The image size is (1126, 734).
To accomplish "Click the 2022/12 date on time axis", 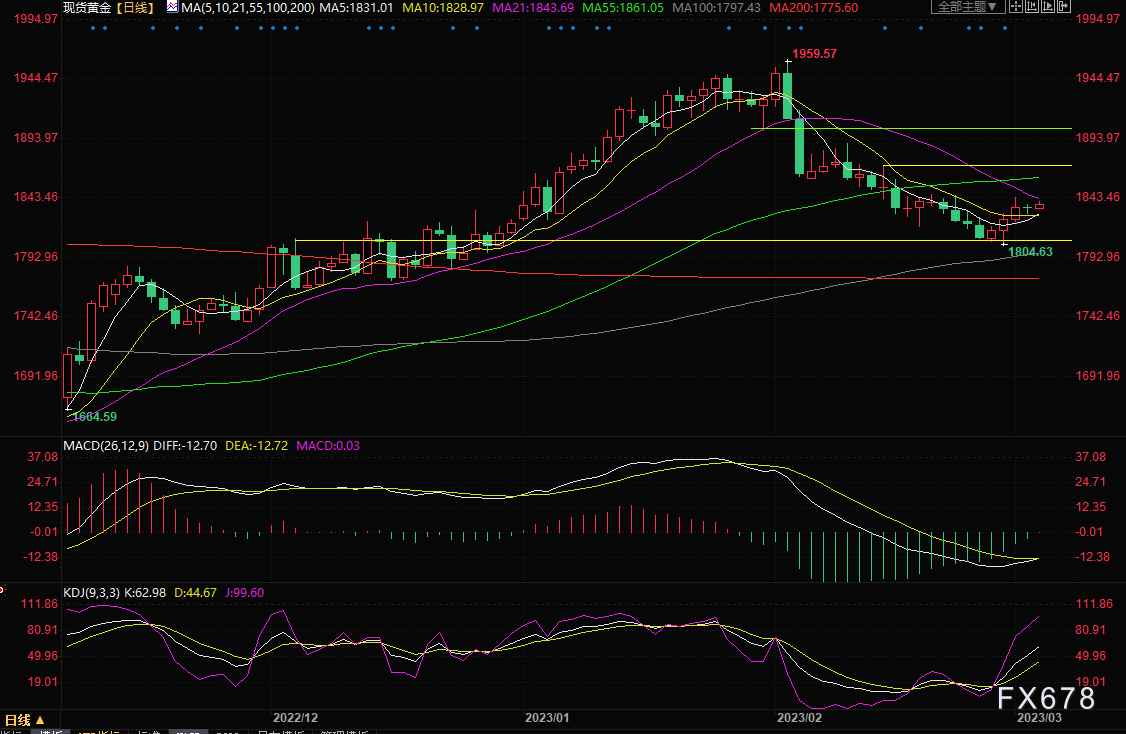I will point(295,717).
